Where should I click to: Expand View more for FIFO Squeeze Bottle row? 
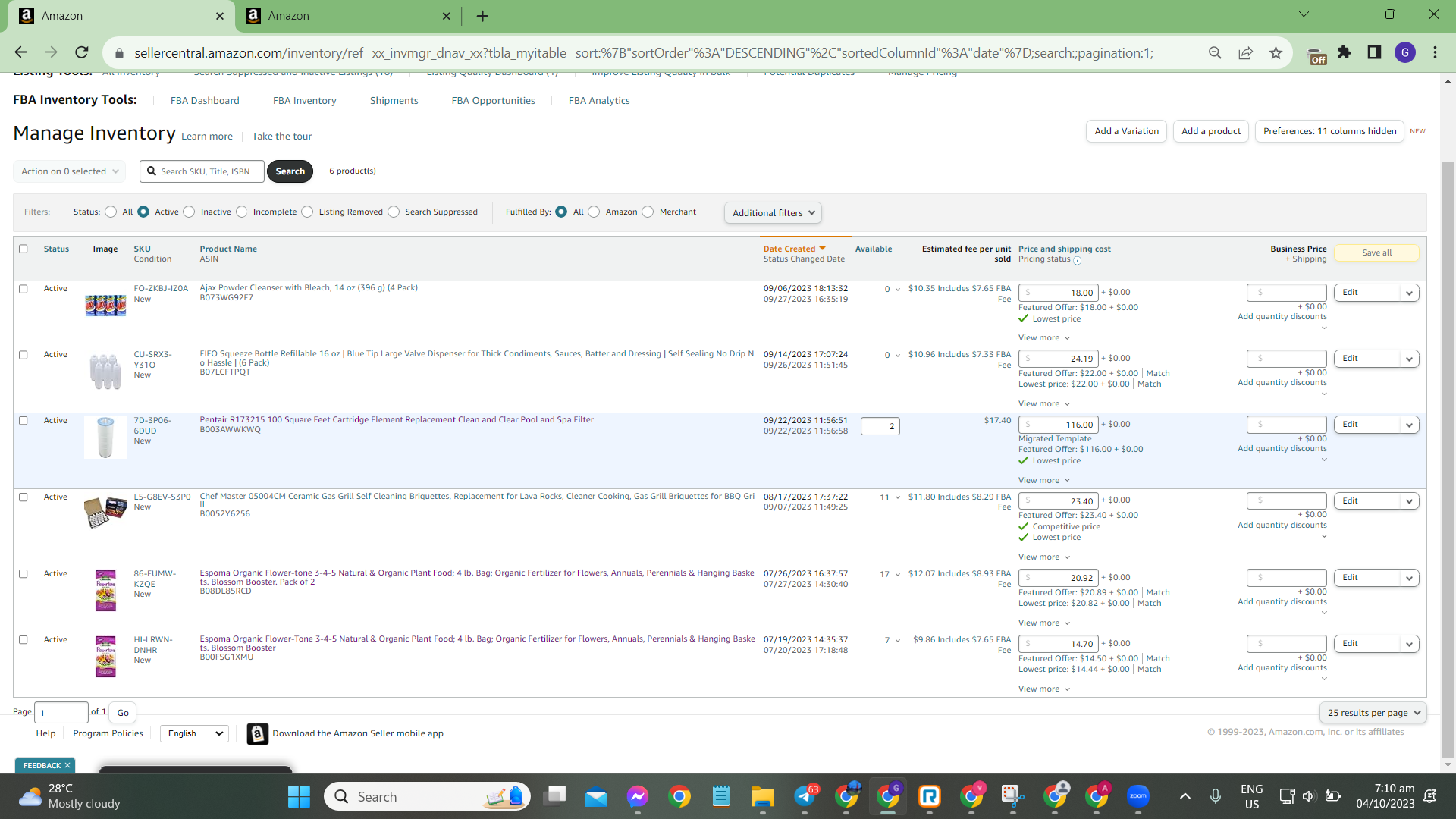point(1044,404)
